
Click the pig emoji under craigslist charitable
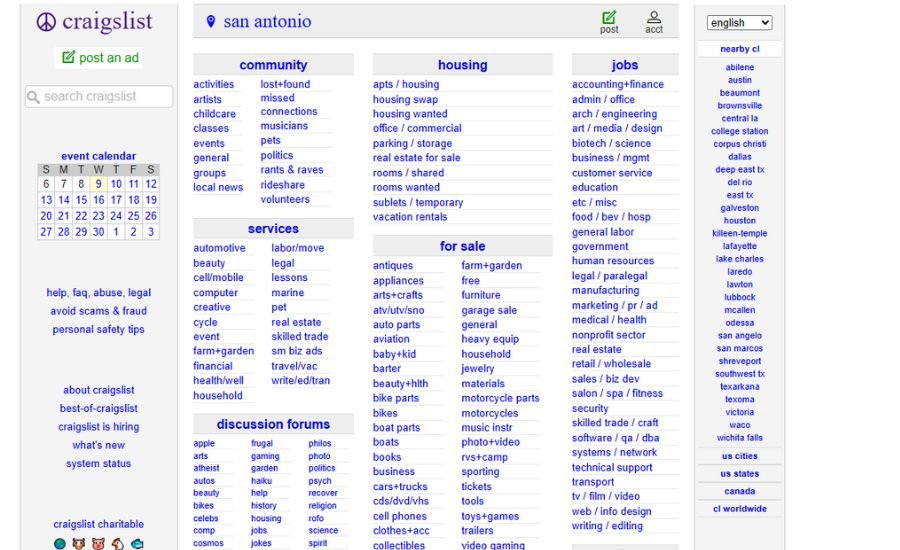(99, 543)
